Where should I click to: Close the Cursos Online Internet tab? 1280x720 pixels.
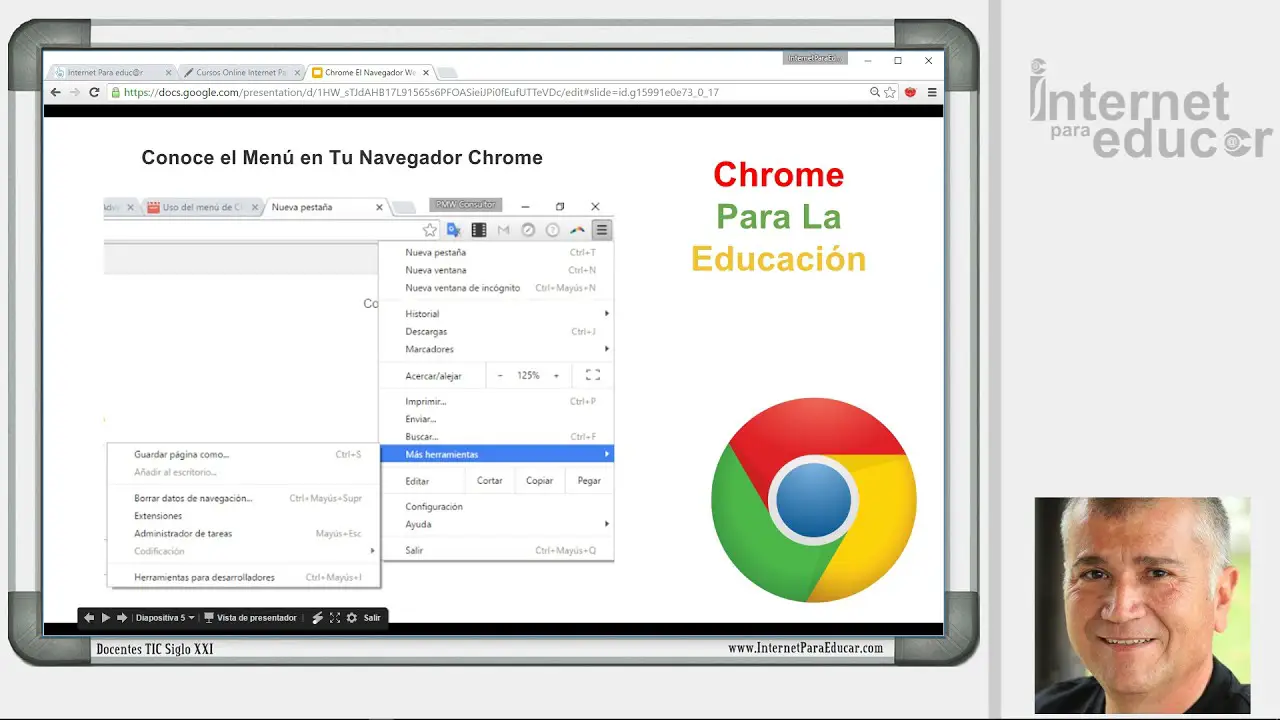297,72
